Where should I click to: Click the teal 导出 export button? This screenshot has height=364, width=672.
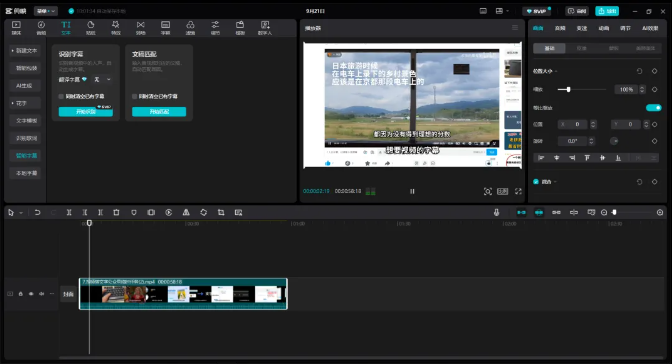coord(607,11)
